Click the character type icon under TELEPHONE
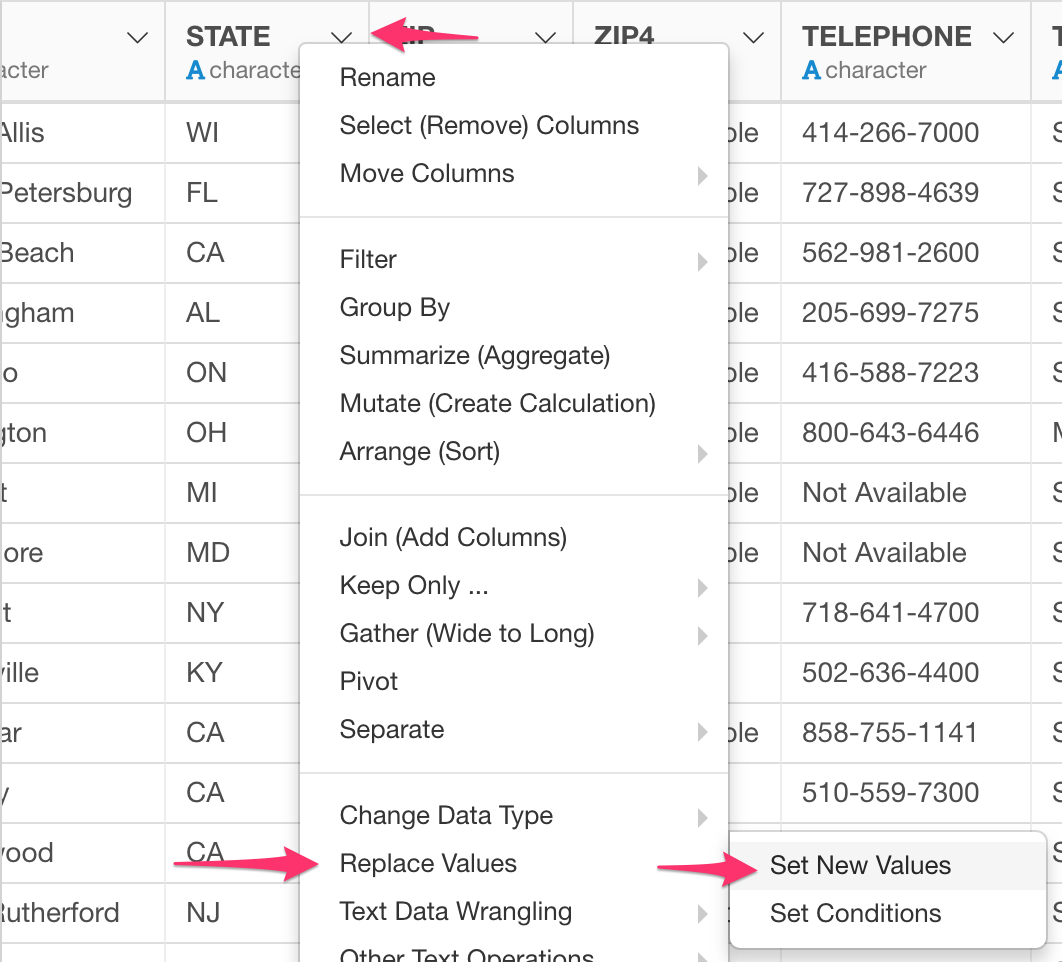 click(811, 70)
